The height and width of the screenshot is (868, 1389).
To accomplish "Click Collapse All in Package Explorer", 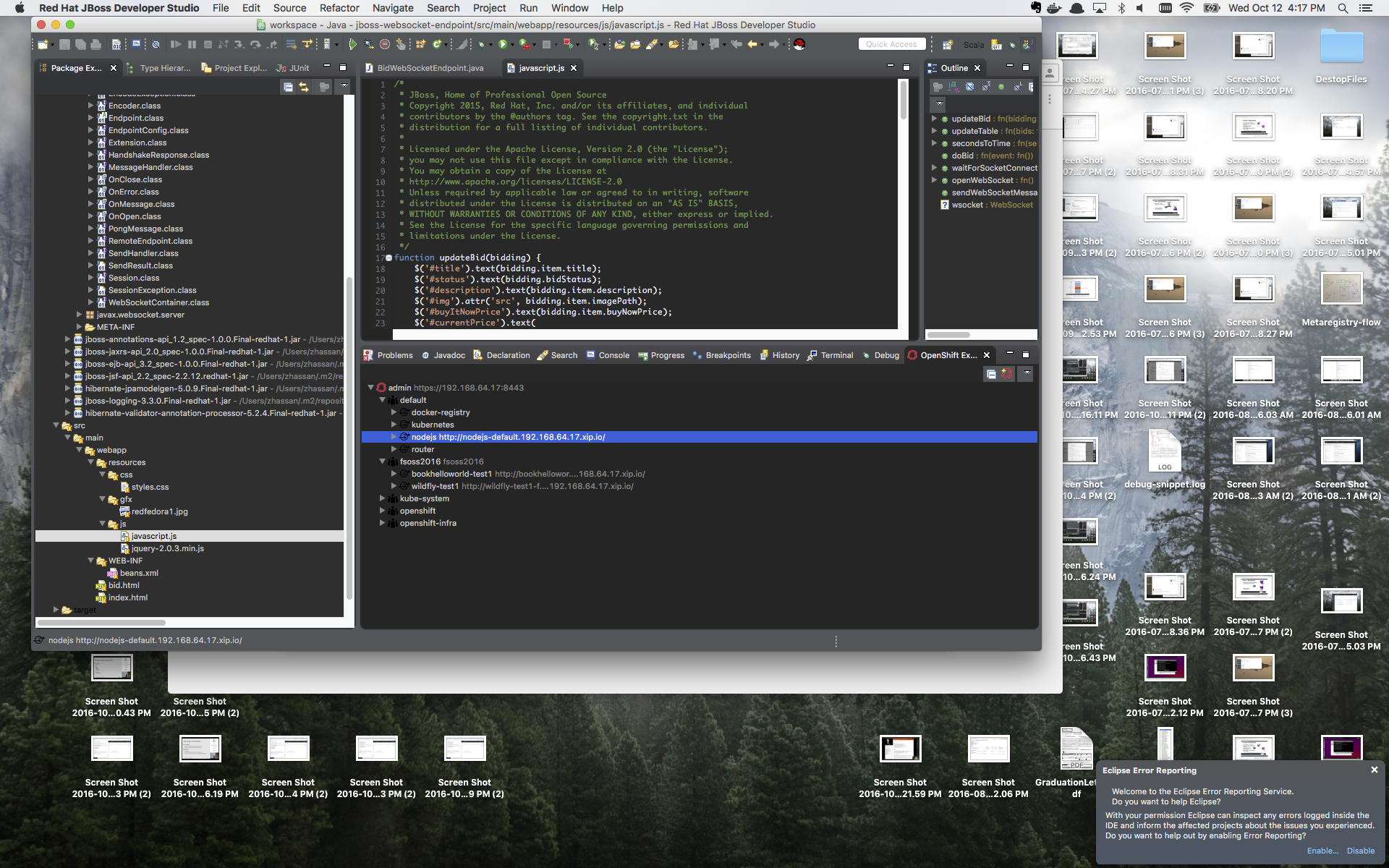I will 288,87.
